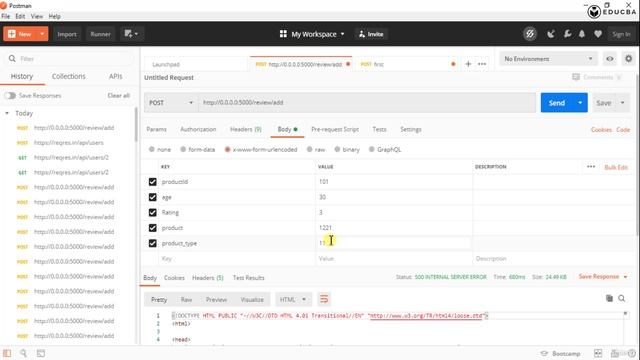Search inside the response body icon
The image size is (640, 360).
pyautogui.click(x=622, y=298)
